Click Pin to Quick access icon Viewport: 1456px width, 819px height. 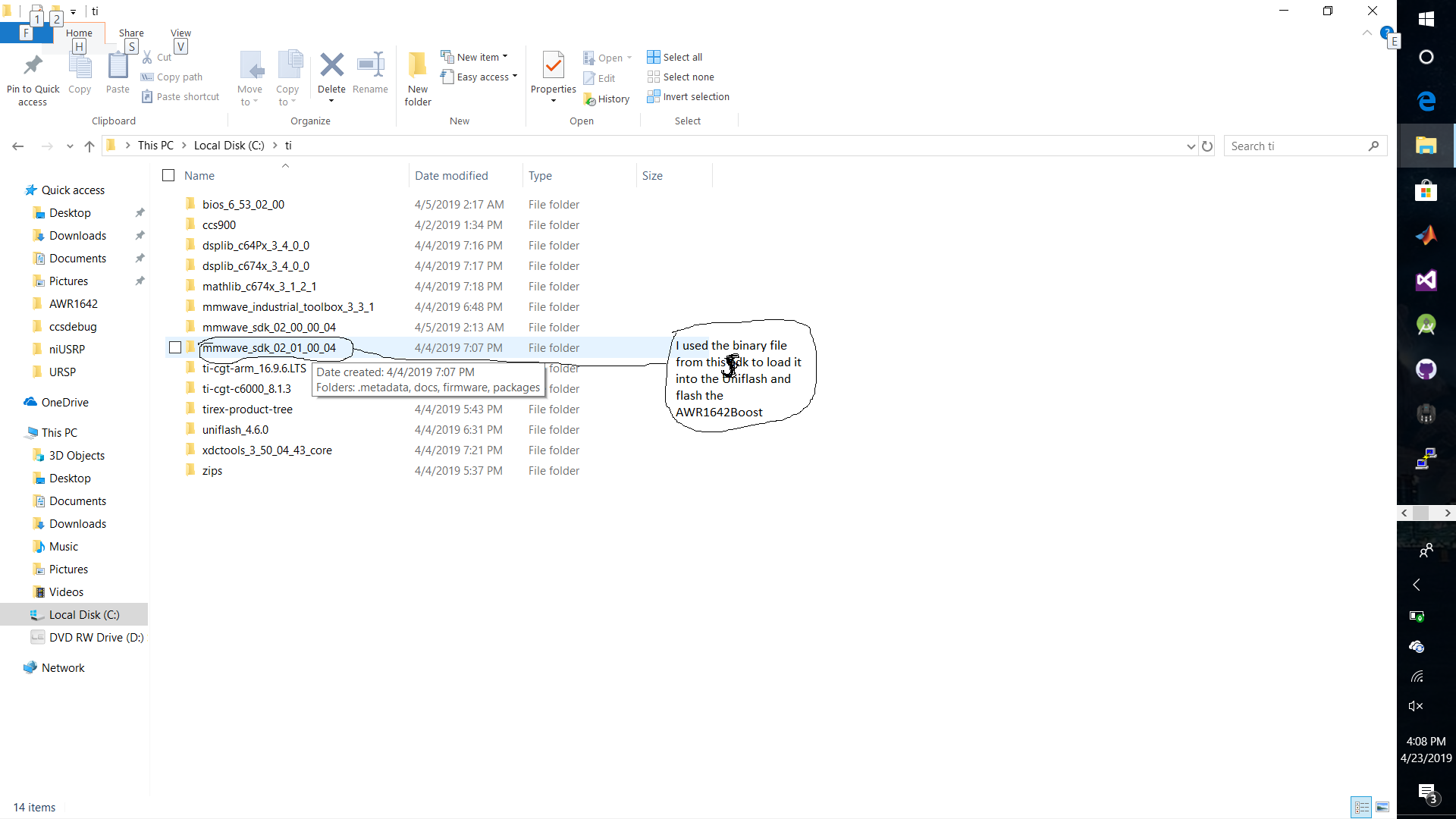tap(33, 66)
